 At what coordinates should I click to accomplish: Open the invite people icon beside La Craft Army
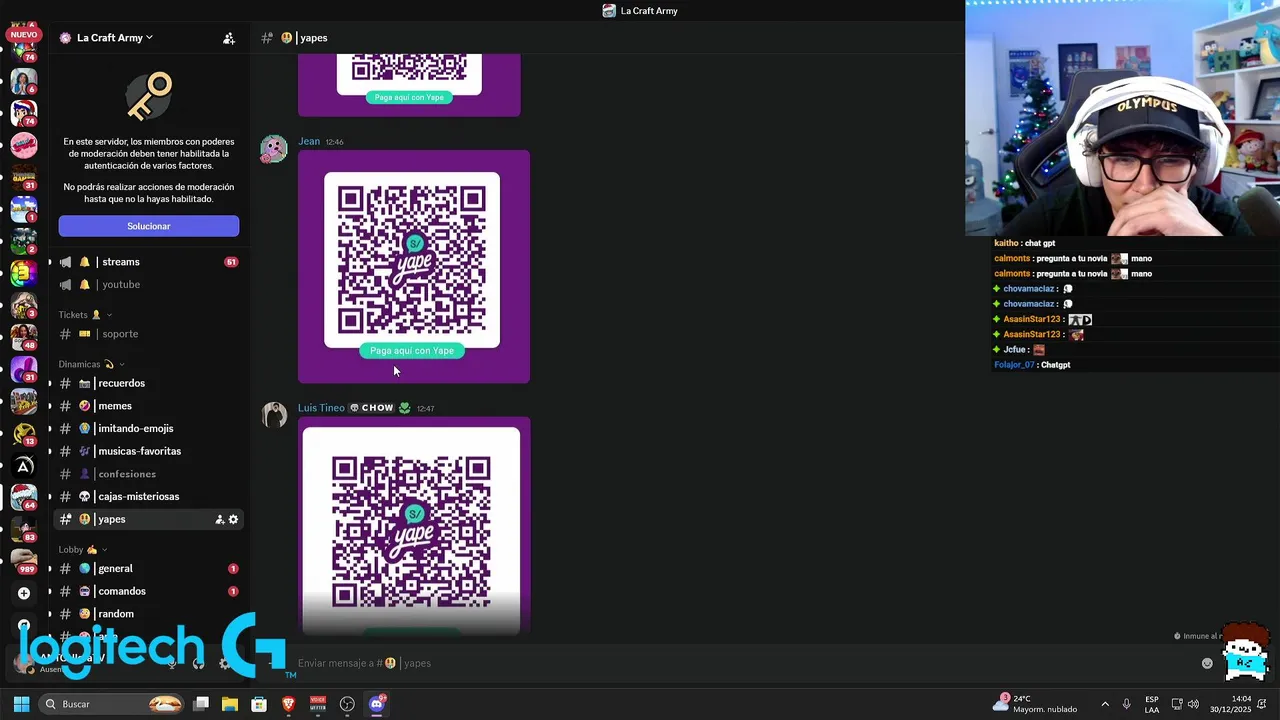[229, 38]
